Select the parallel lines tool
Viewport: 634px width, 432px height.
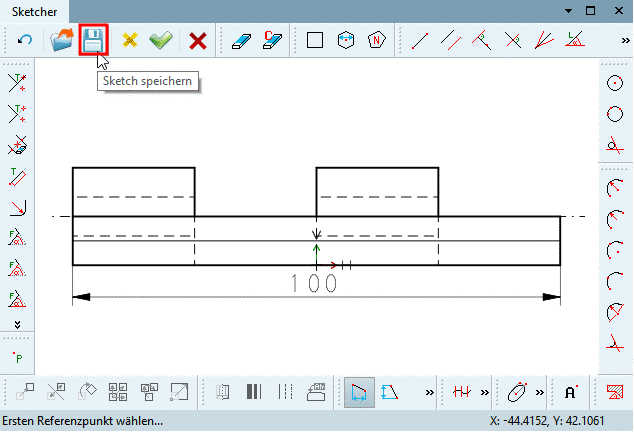451,40
